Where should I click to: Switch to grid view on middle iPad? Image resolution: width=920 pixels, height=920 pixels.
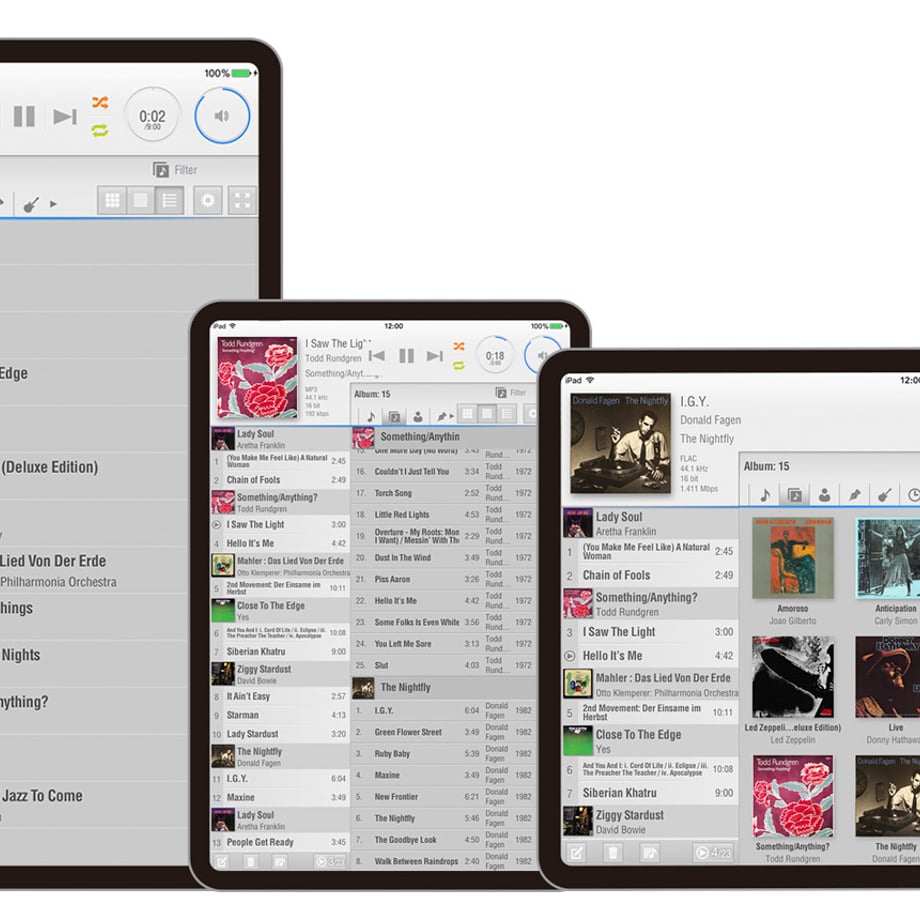pos(468,414)
